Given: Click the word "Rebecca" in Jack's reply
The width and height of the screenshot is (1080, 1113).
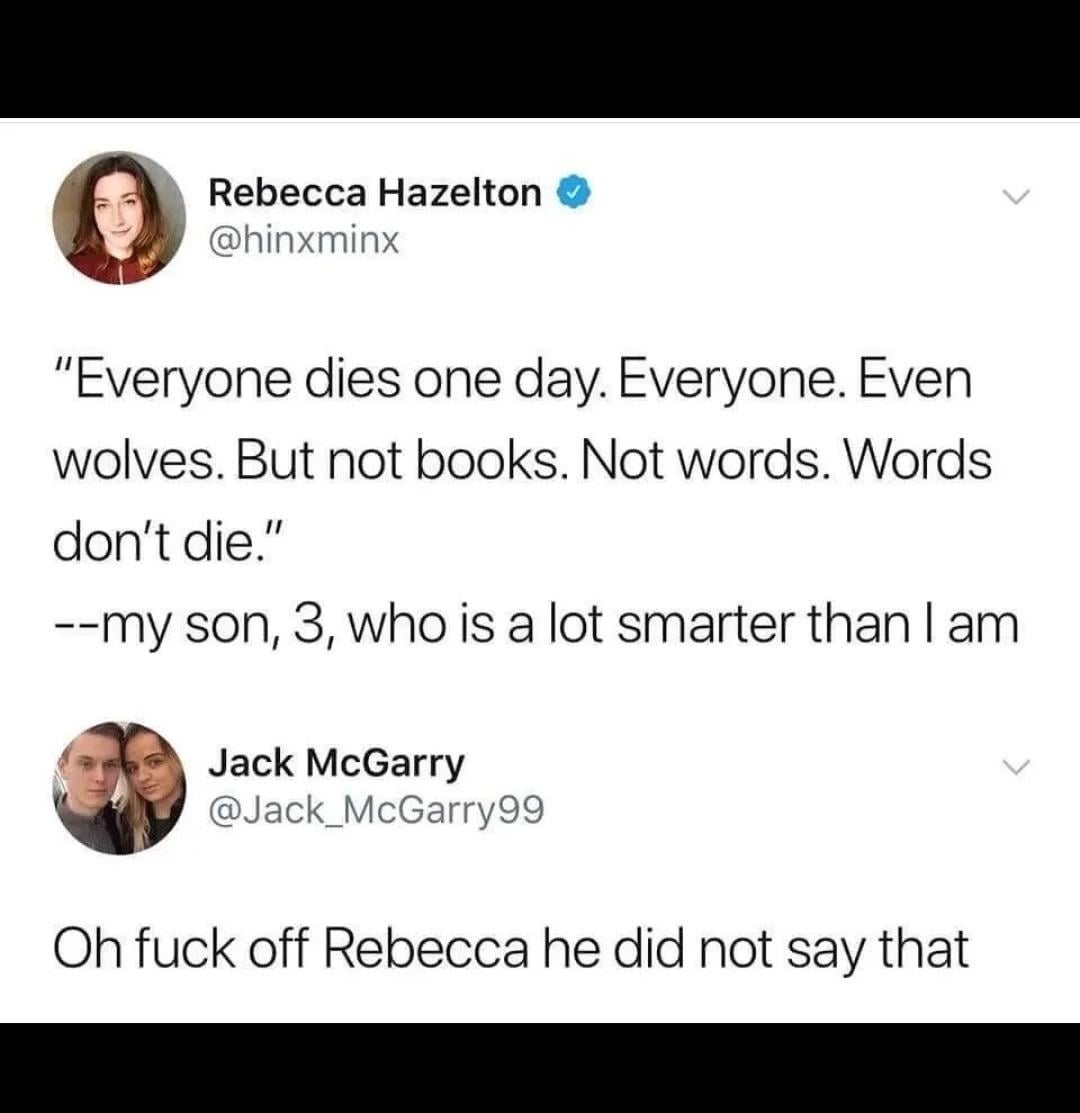Looking at the screenshot, I should [x=426, y=950].
